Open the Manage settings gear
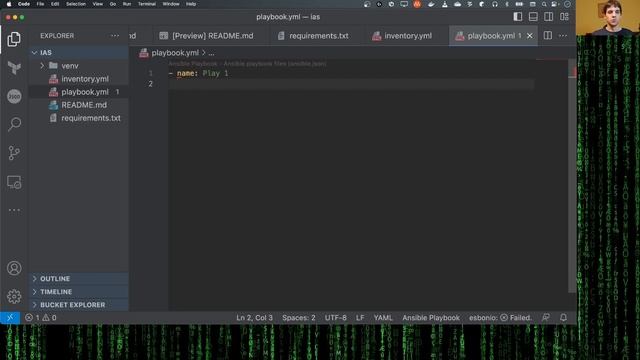640x360 pixels. click(x=14, y=296)
